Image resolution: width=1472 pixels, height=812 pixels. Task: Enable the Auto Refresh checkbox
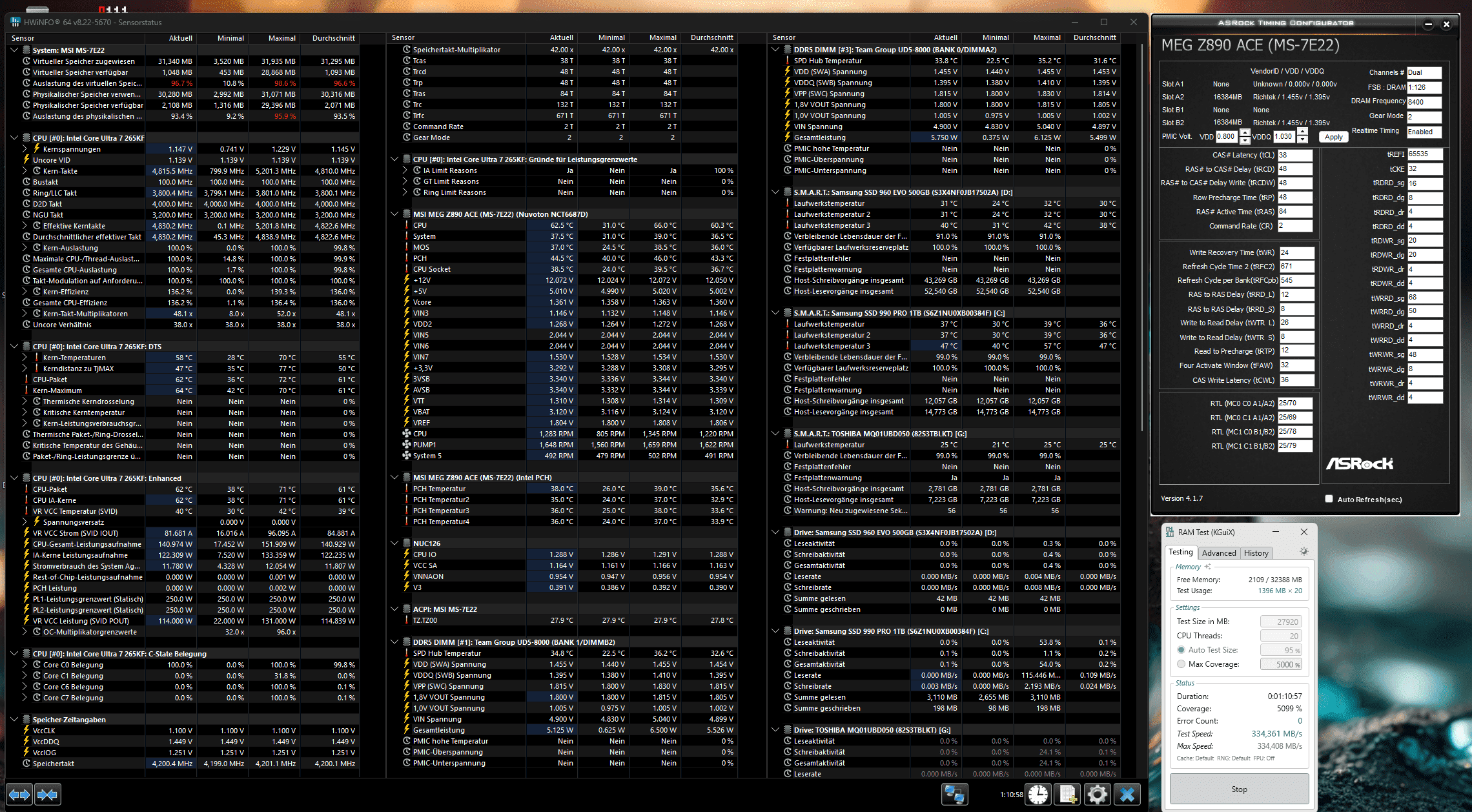click(1329, 499)
